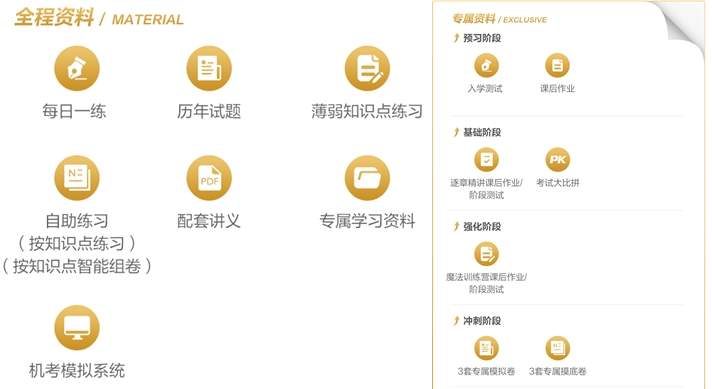
Task: Click the 每日一练 pen icon
Action: click(77, 69)
